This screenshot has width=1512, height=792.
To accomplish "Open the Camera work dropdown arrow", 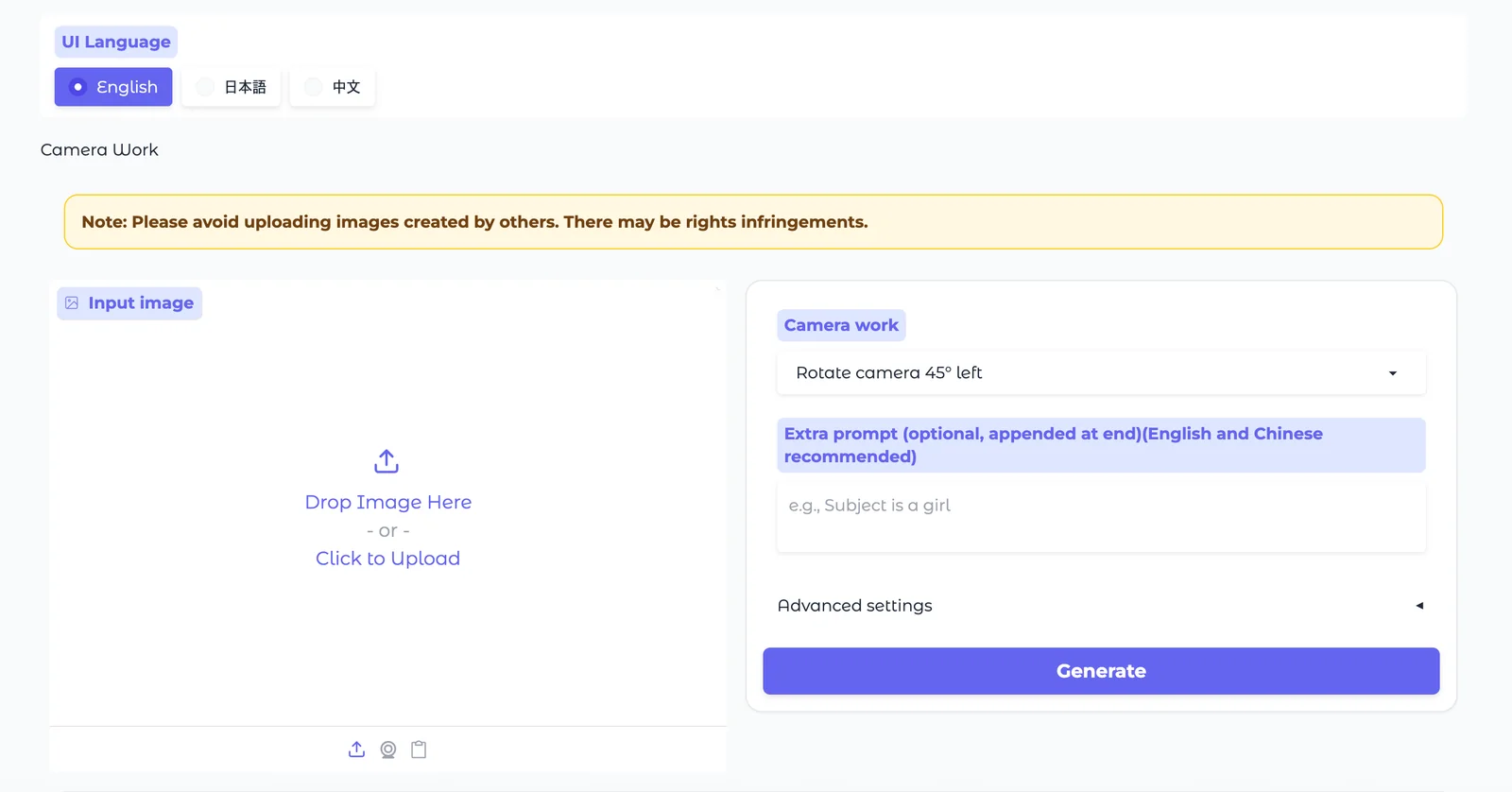I will click(1392, 373).
